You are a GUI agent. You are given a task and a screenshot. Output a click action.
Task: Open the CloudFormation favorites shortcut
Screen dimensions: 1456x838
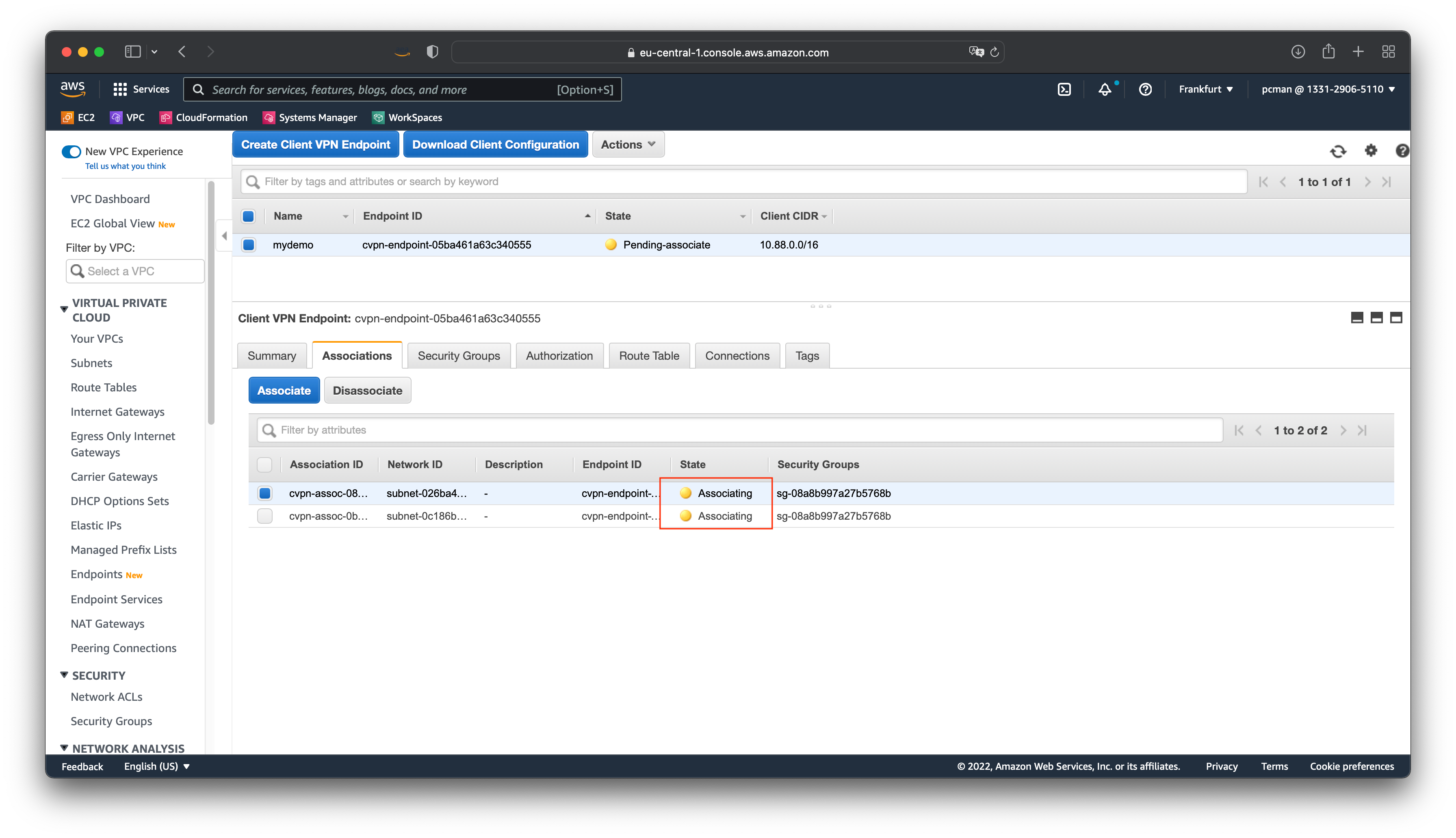pyautogui.click(x=203, y=117)
